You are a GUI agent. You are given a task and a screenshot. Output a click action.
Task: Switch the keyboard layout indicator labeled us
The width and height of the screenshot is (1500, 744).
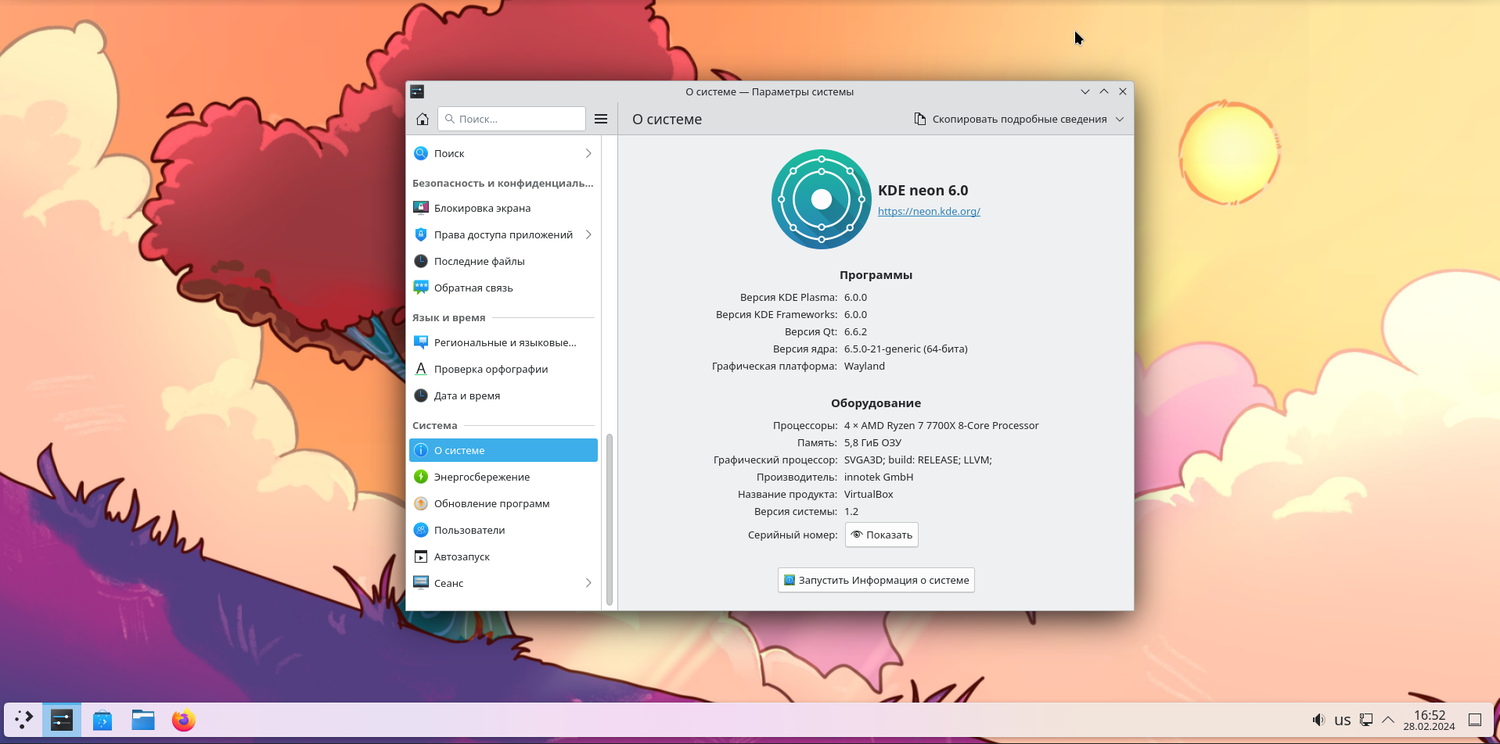pos(1342,720)
